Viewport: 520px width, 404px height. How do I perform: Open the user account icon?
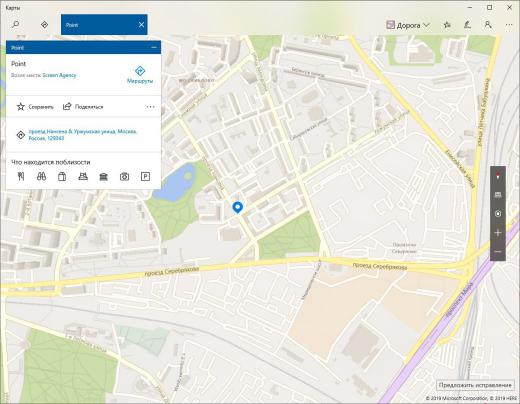(x=488, y=25)
